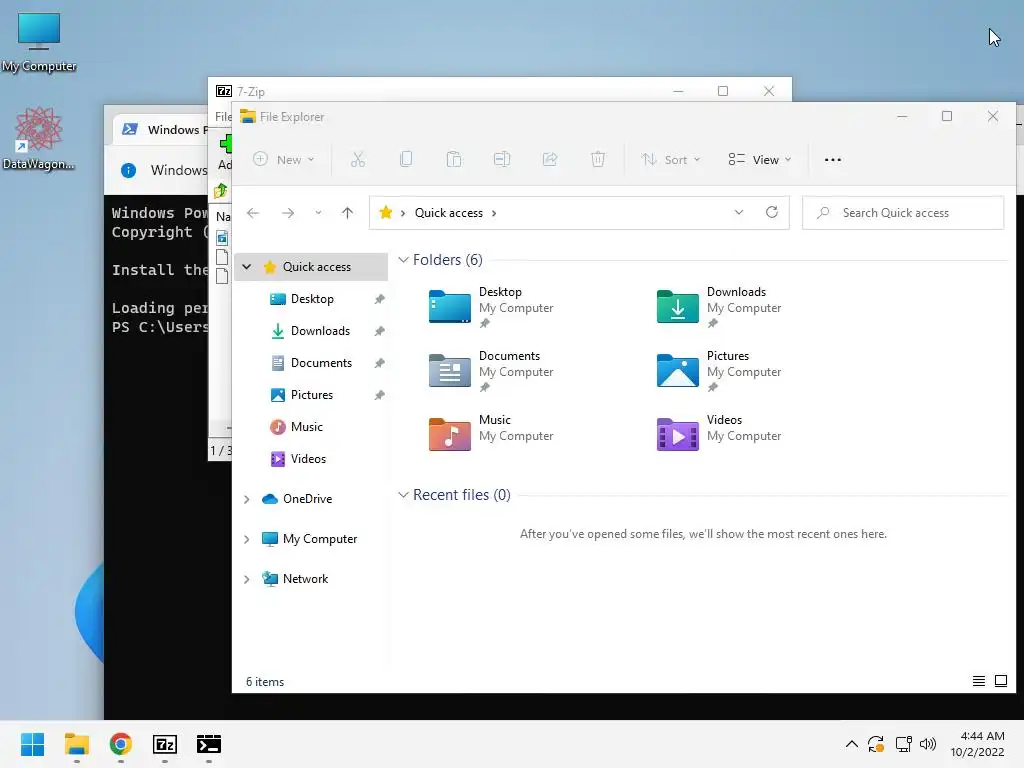Screen dimensions: 1024x768
Task: Open the New dropdown menu
Action: point(284,159)
